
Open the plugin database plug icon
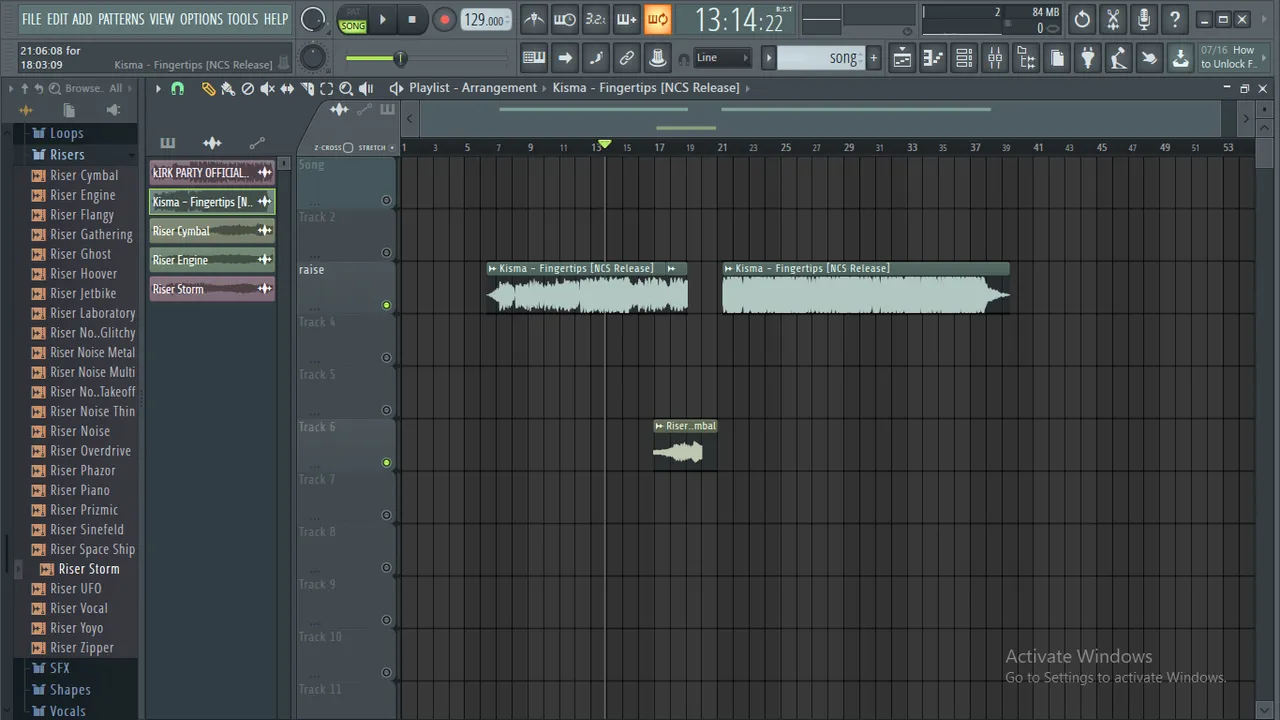click(x=1088, y=58)
